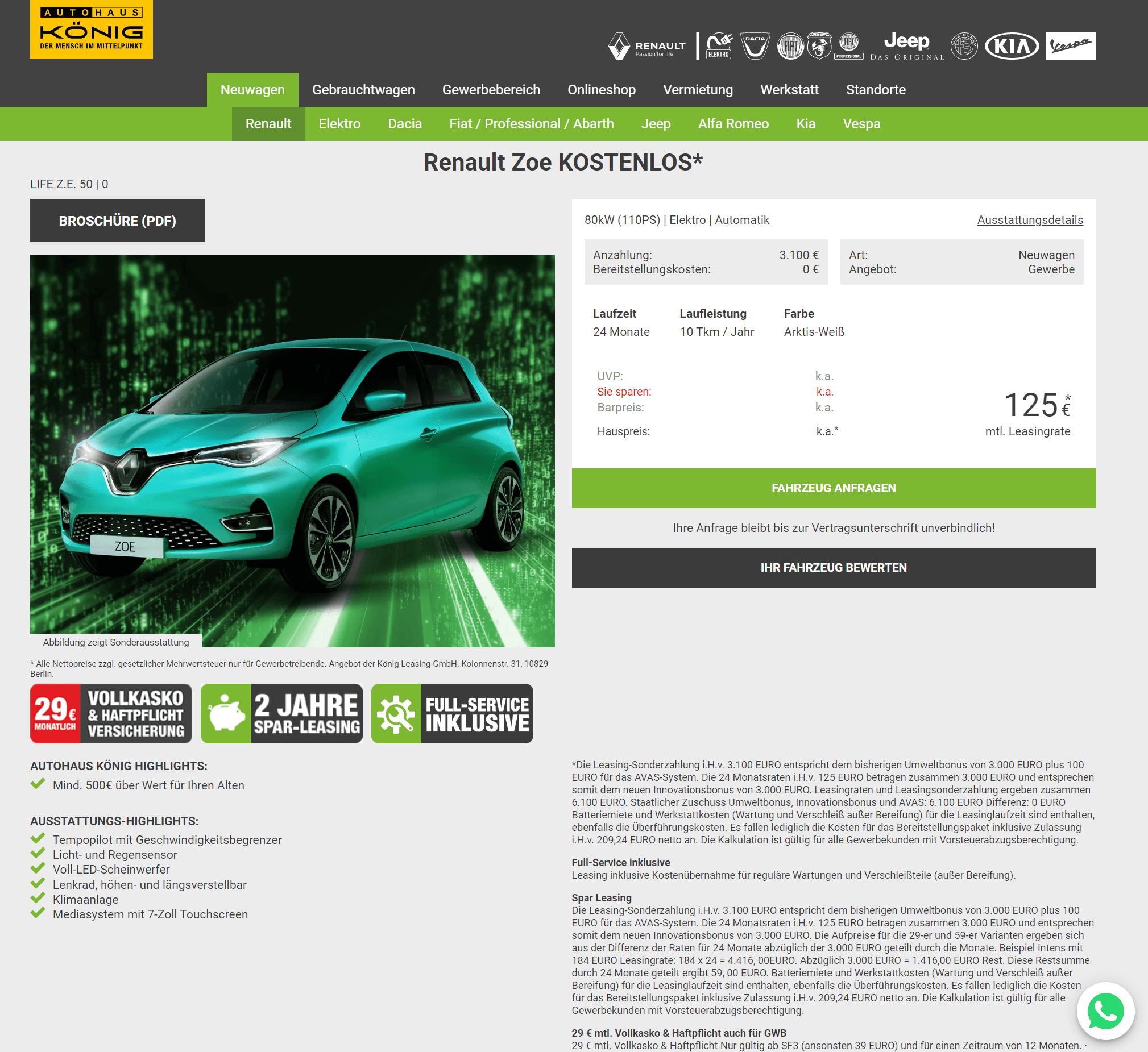Click the Vespa logo
The image size is (1148, 1052).
click(x=1071, y=46)
